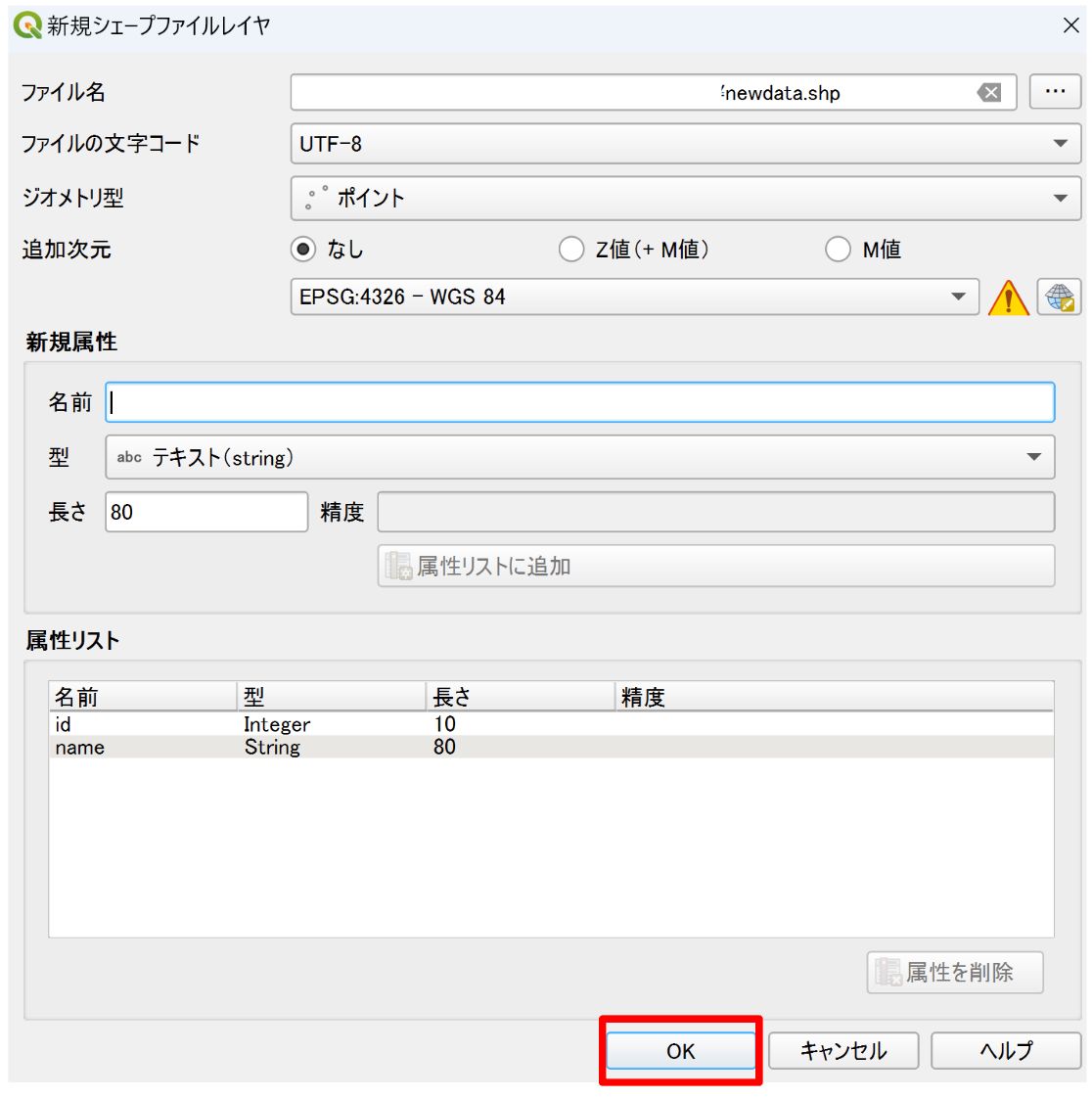
Task: Click the 長さ input showing 80
Action: pos(206,512)
